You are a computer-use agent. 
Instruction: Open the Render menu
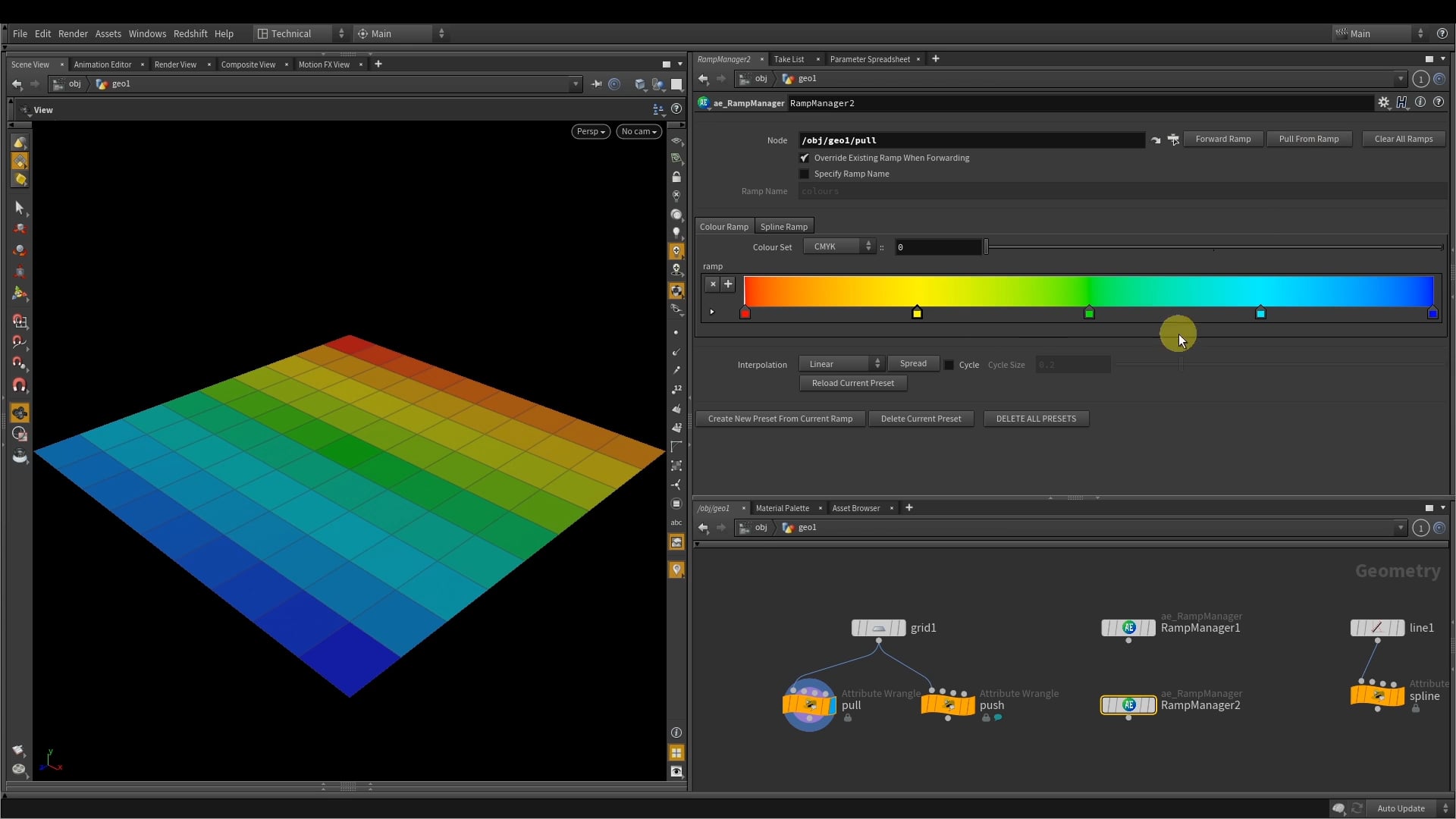tap(73, 33)
